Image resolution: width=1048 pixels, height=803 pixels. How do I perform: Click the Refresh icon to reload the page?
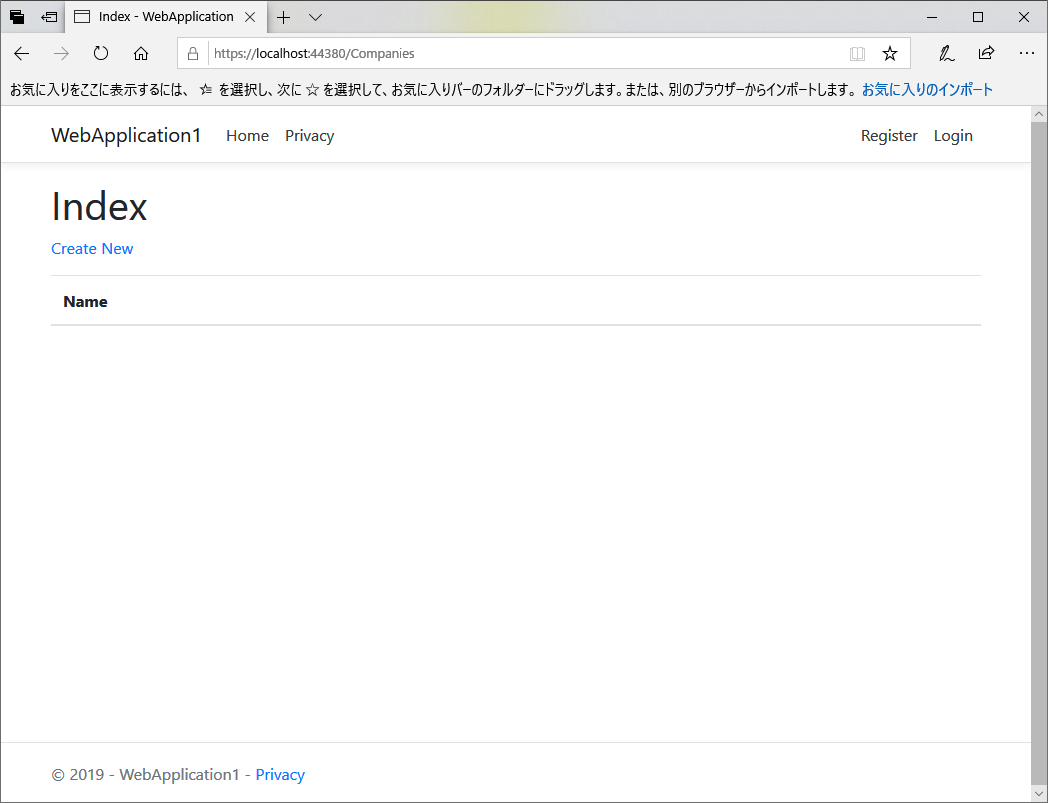[x=100, y=53]
